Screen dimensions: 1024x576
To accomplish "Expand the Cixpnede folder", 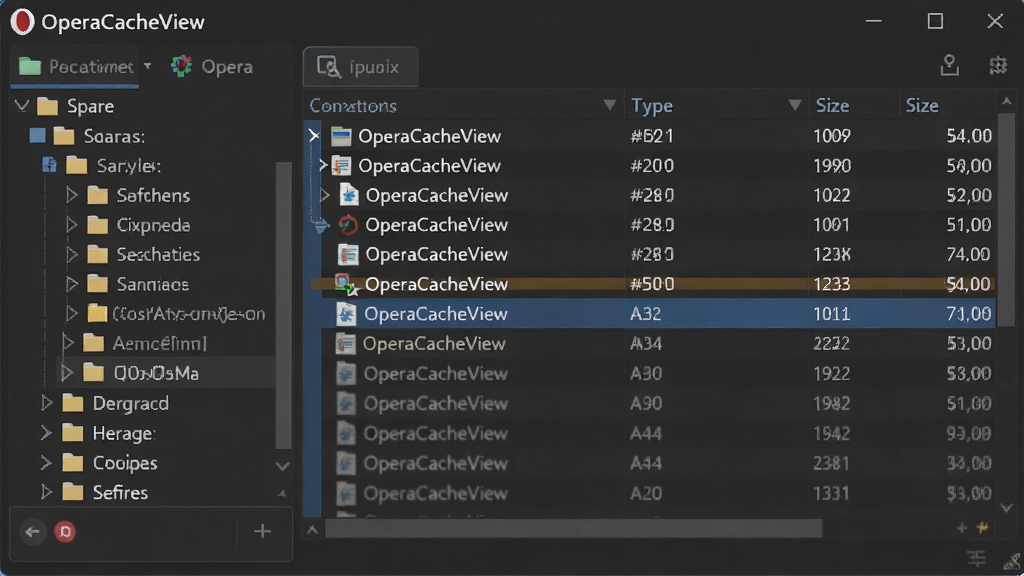I will (71, 225).
